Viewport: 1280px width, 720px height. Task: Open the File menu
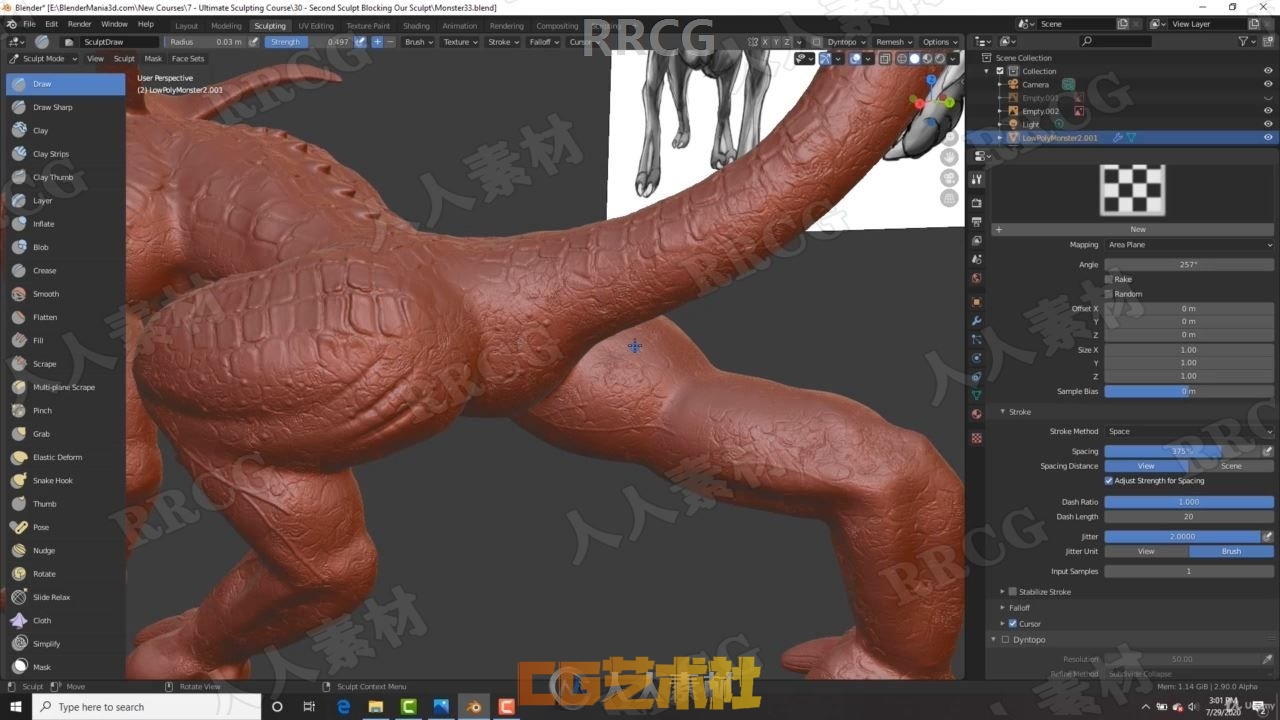[x=29, y=24]
